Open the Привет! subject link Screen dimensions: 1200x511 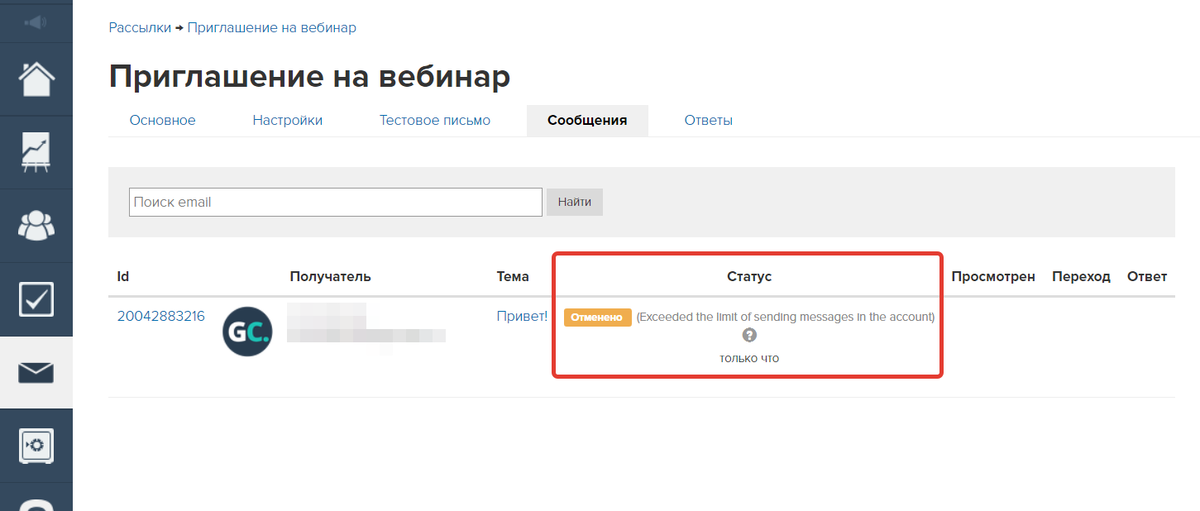(522, 316)
